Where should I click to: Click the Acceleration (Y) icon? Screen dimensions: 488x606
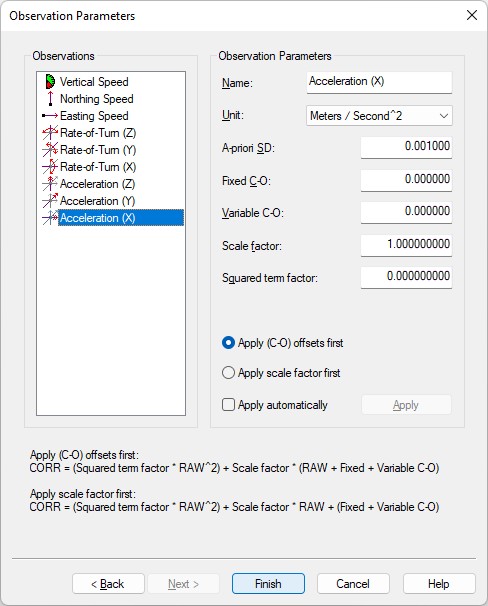tap(50, 201)
